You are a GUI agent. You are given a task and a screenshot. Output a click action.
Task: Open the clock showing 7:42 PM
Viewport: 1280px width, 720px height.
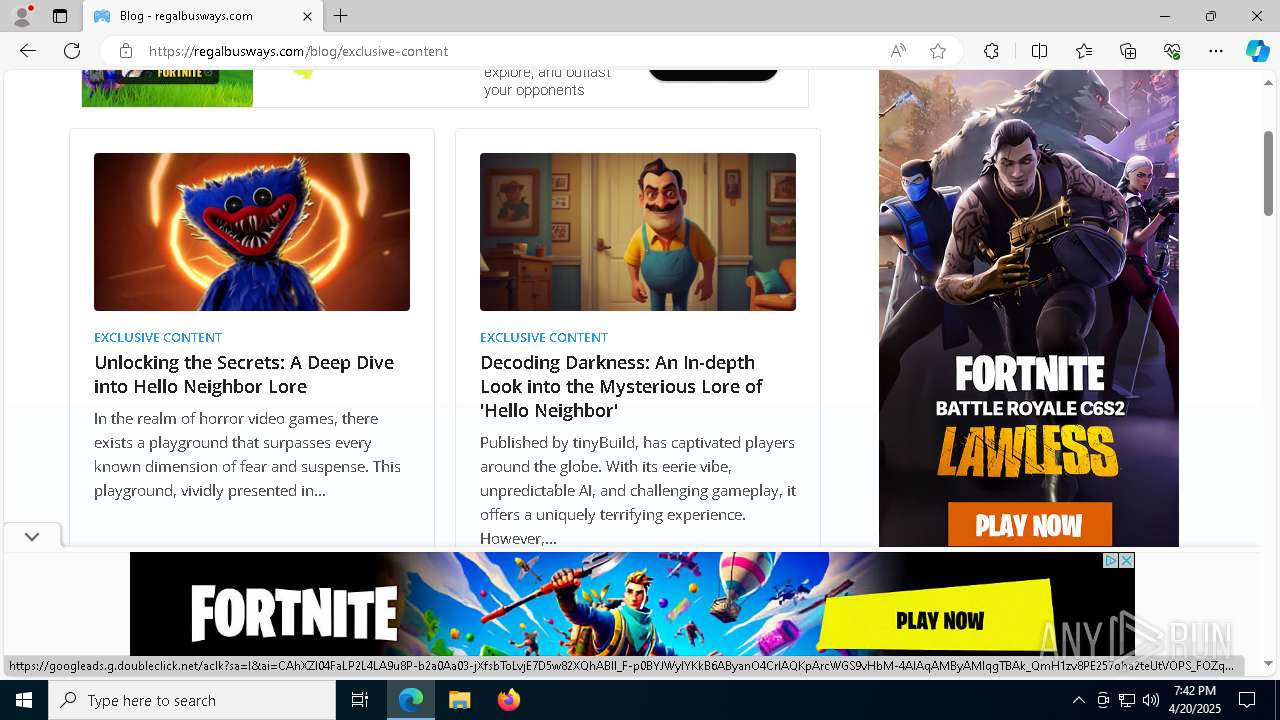point(1195,700)
